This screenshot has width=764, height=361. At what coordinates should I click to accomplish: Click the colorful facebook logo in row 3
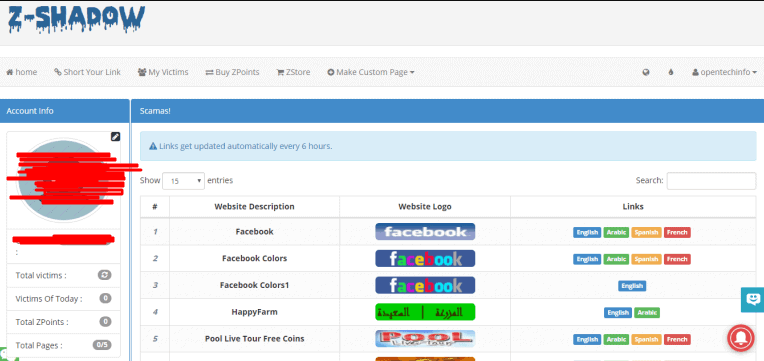click(x=425, y=285)
